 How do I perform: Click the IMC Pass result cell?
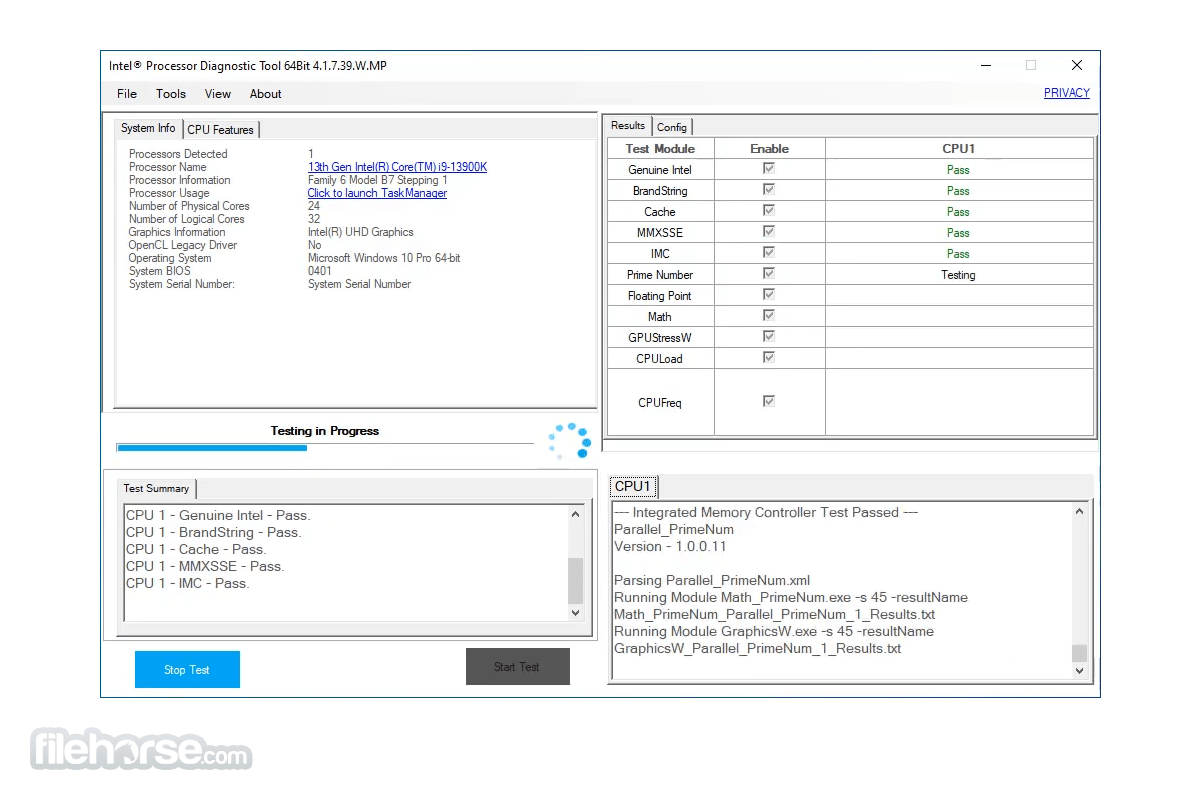[958, 254]
